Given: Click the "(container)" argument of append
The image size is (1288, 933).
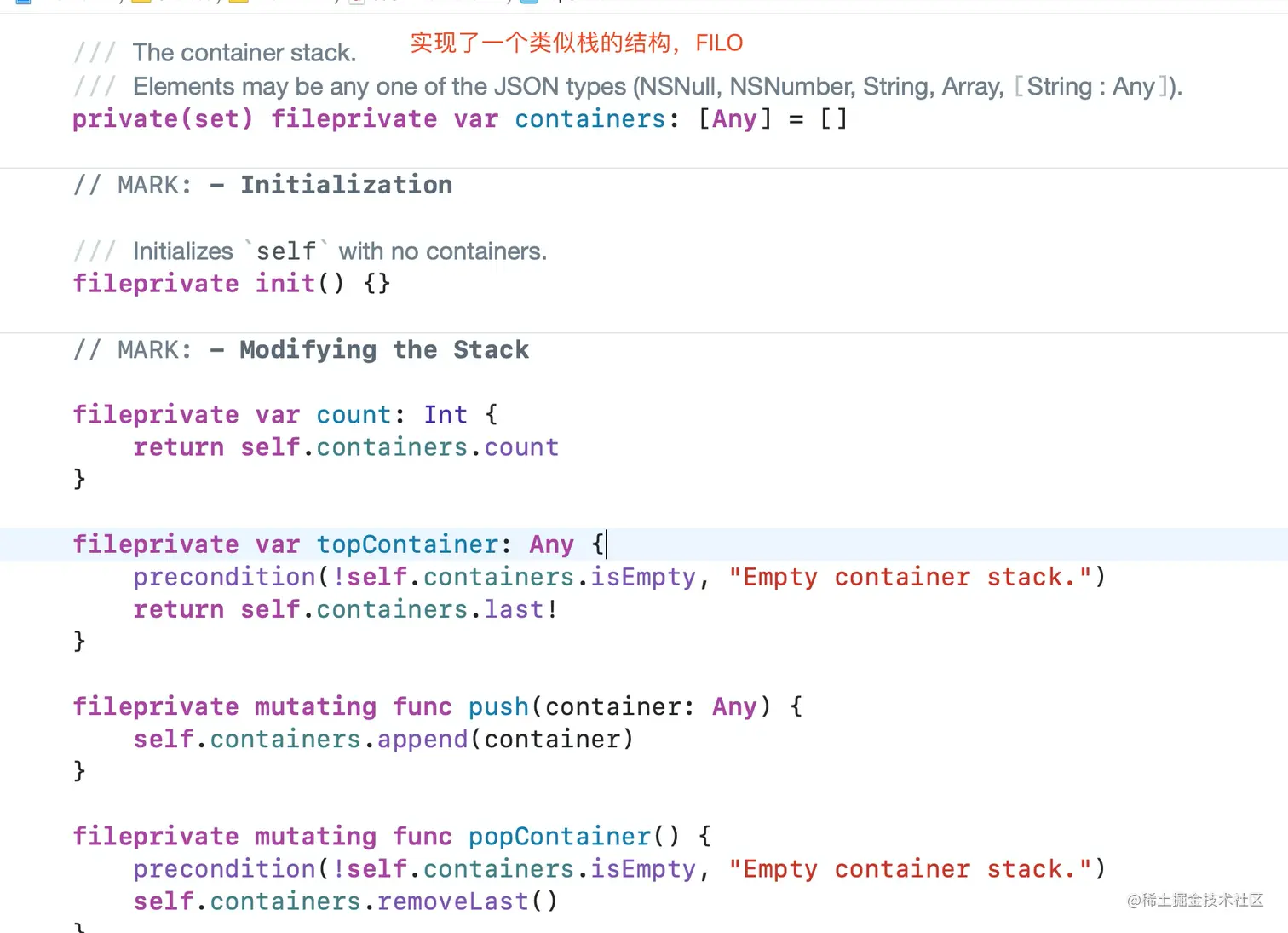Looking at the screenshot, I should click(552, 740).
